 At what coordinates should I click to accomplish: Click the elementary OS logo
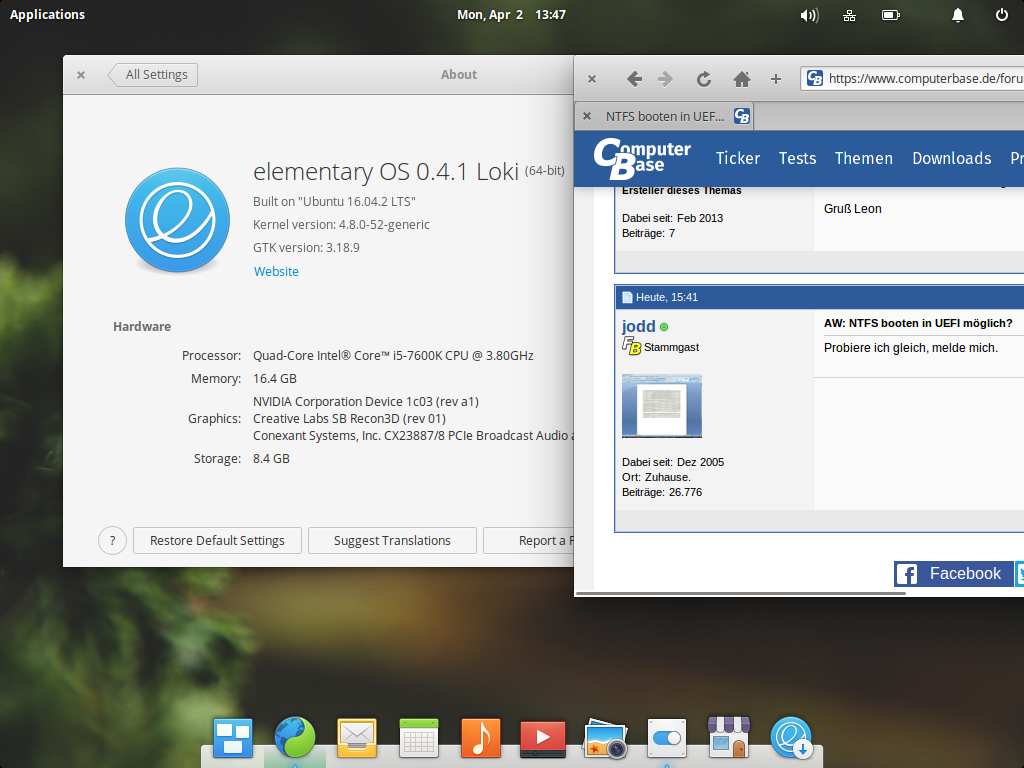click(178, 220)
